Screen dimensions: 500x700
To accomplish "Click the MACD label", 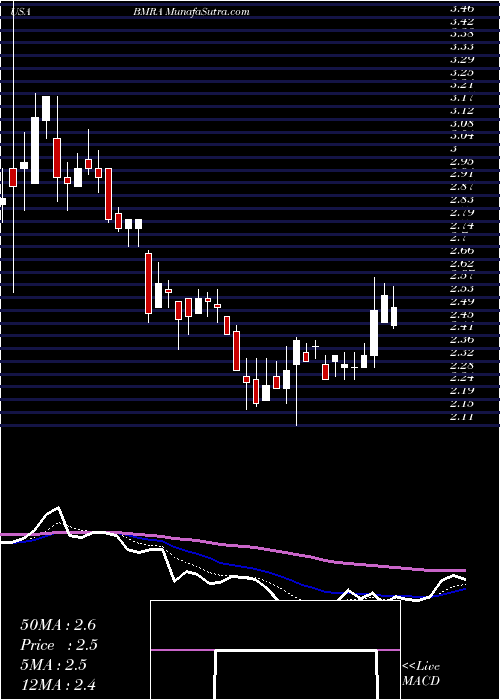I will pos(421,681).
